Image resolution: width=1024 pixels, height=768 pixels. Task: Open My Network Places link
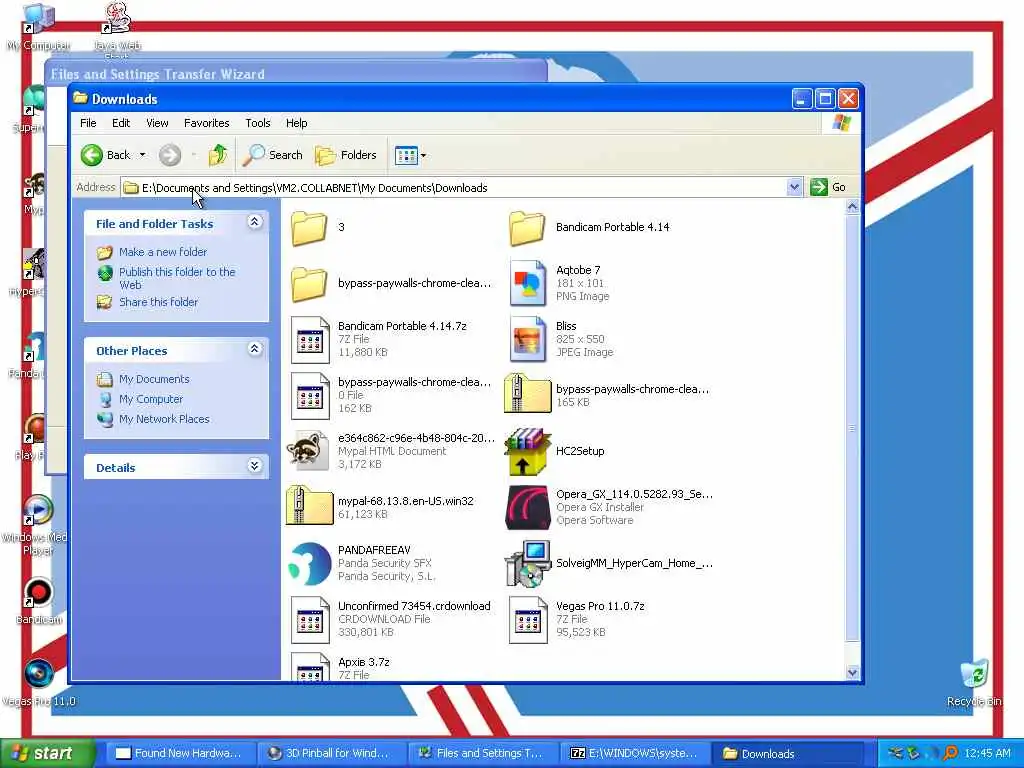coord(164,419)
